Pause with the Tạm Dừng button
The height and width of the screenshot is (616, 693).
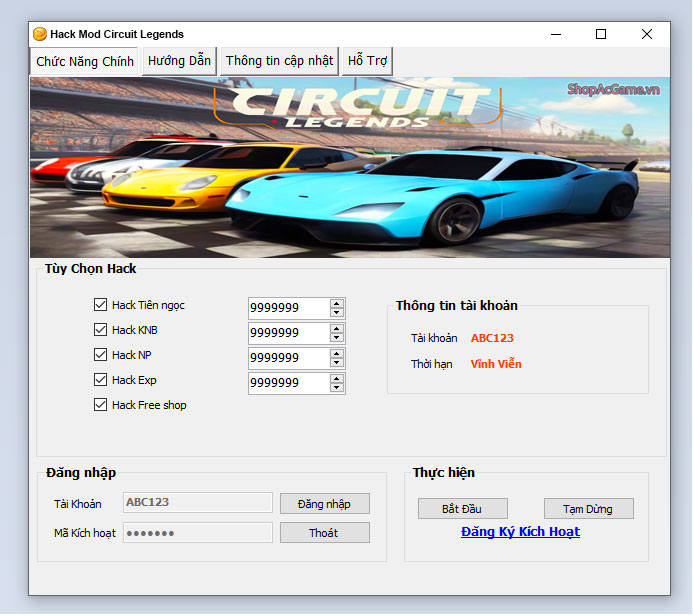click(588, 509)
